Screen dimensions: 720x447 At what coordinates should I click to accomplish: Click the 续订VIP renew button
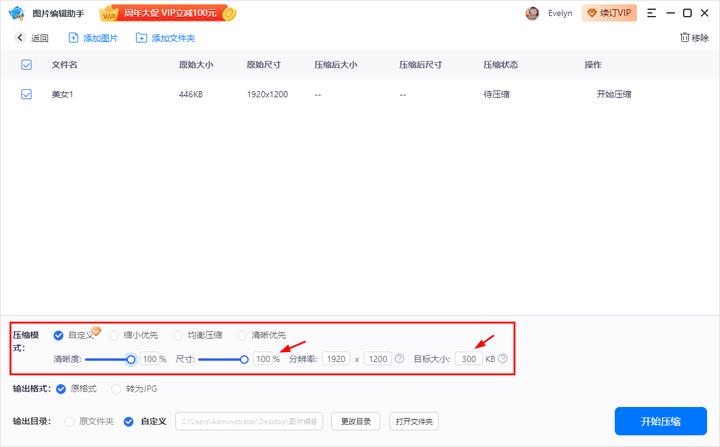609,13
